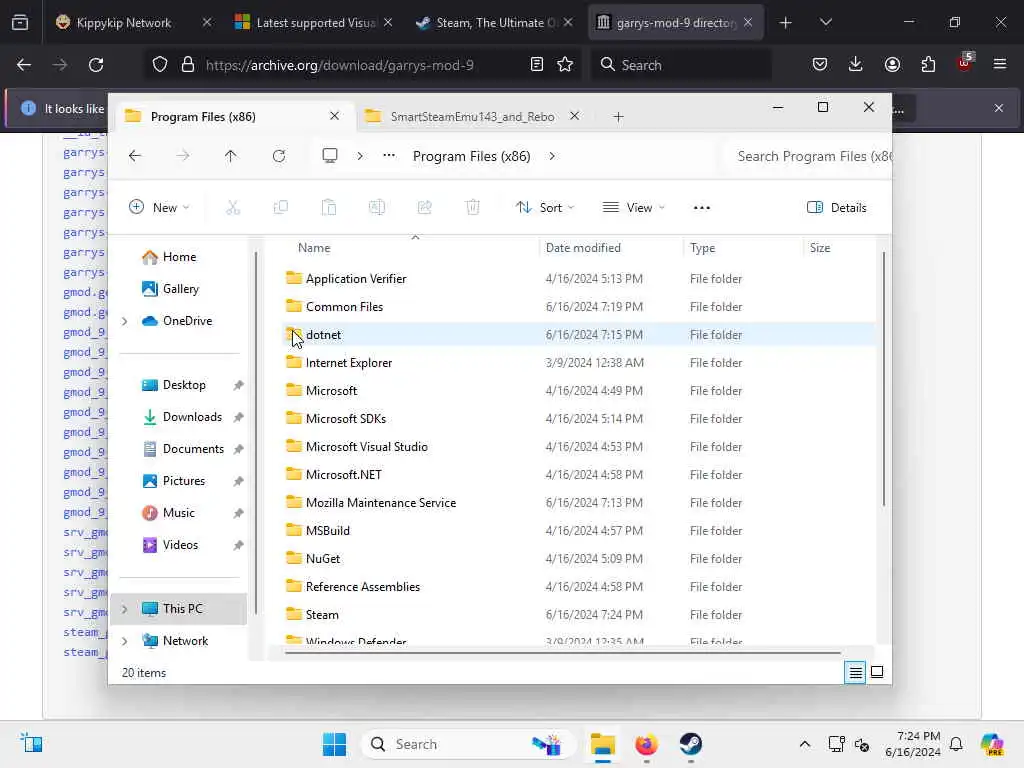Click the Rename icon in Explorer toolbar
1024x768 pixels.
(x=377, y=208)
